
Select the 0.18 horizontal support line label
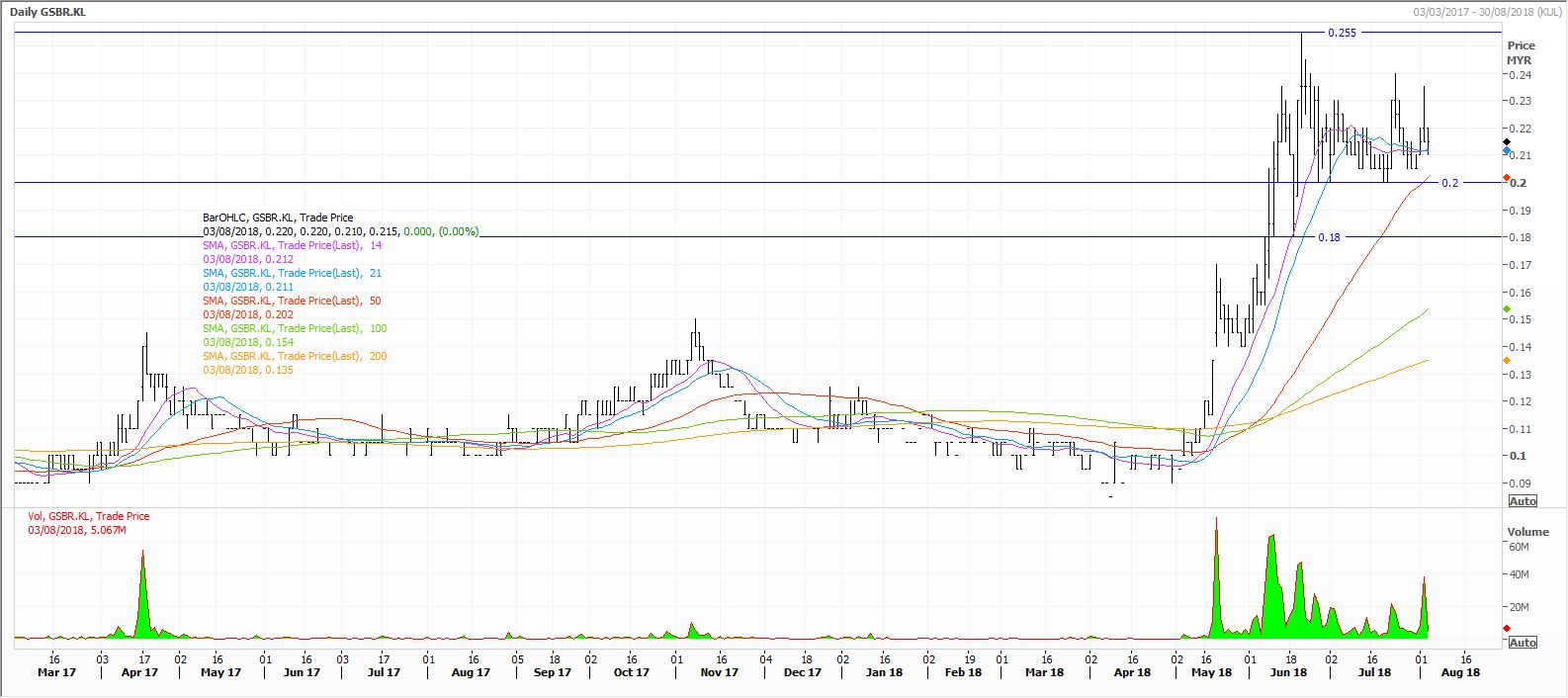click(x=1329, y=237)
